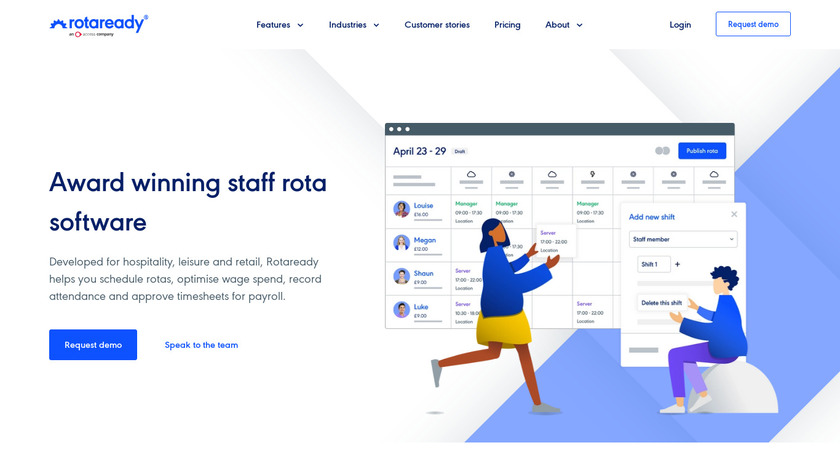The image size is (840, 472).
Task: Click the Megan name in rota
Action: (x=425, y=240)
